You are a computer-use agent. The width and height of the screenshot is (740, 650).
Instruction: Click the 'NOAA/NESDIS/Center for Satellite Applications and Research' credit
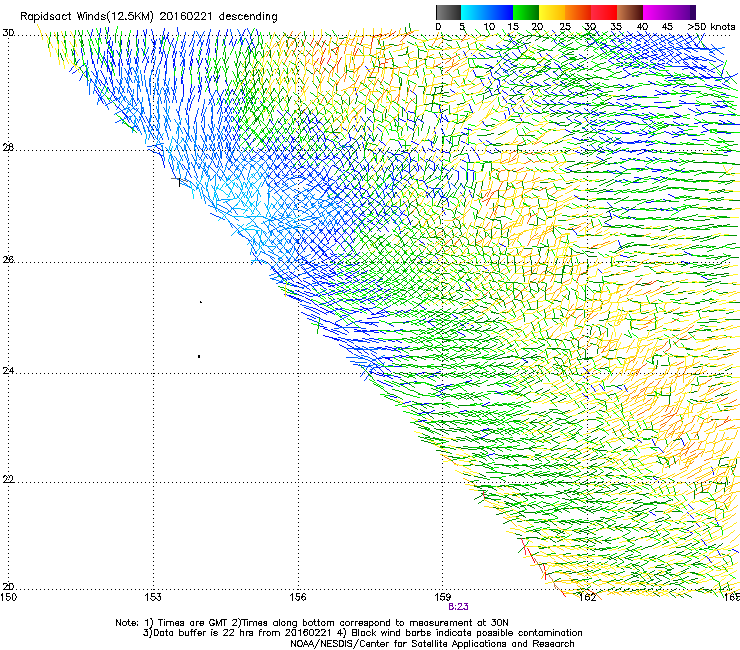(432, 643)
